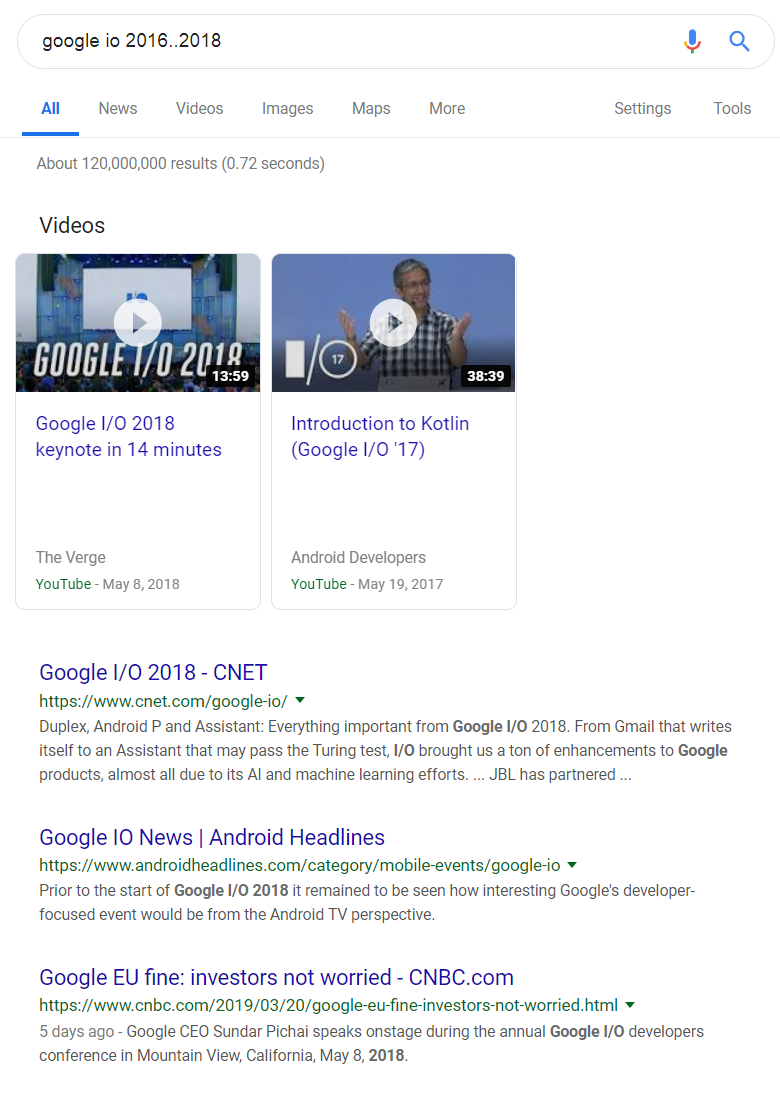Open the cnet.com URL dropdown arrow
The image size is (780, 1110).
(300, 700)
